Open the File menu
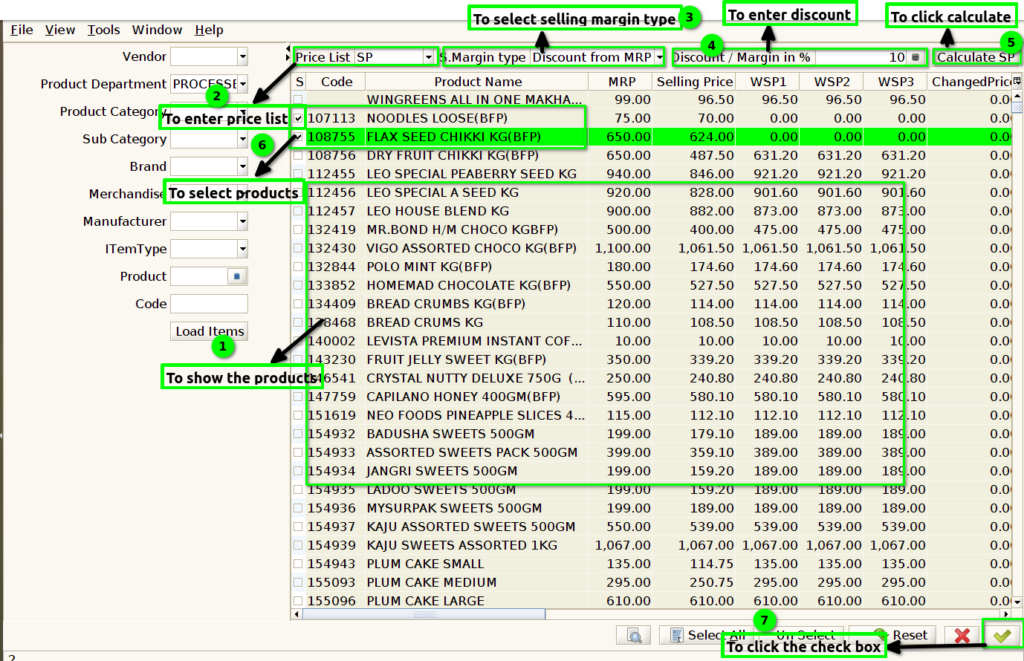This screenshot has width=1024, height=661. tap(22, 30)
